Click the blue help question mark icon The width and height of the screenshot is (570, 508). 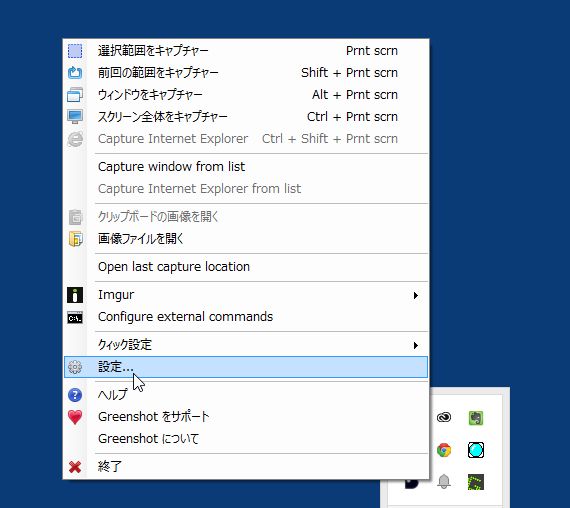pyautogui.click(x=75, y=395)
